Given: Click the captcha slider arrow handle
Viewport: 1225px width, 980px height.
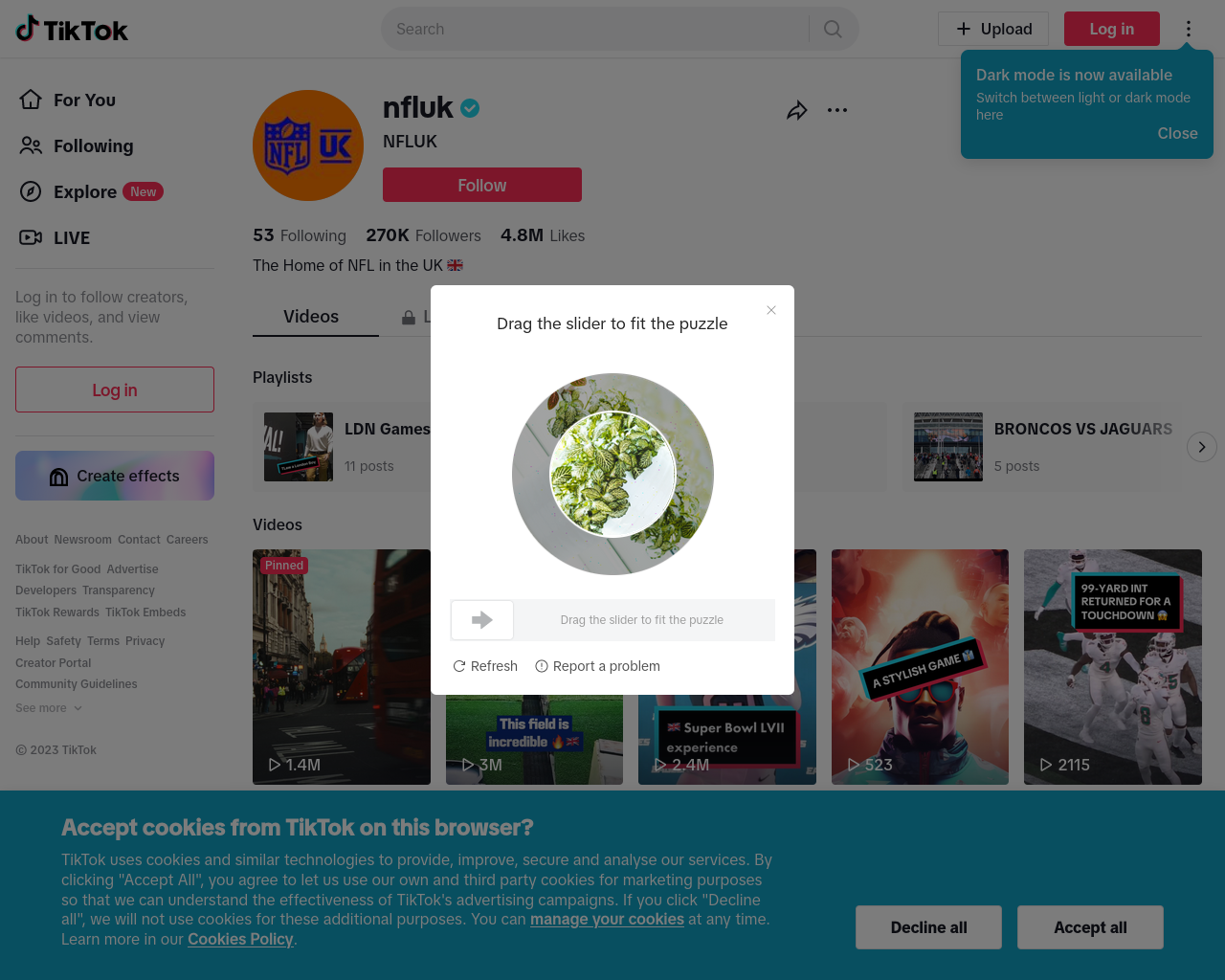Looking at the screenshot, I should click(482, 620).
